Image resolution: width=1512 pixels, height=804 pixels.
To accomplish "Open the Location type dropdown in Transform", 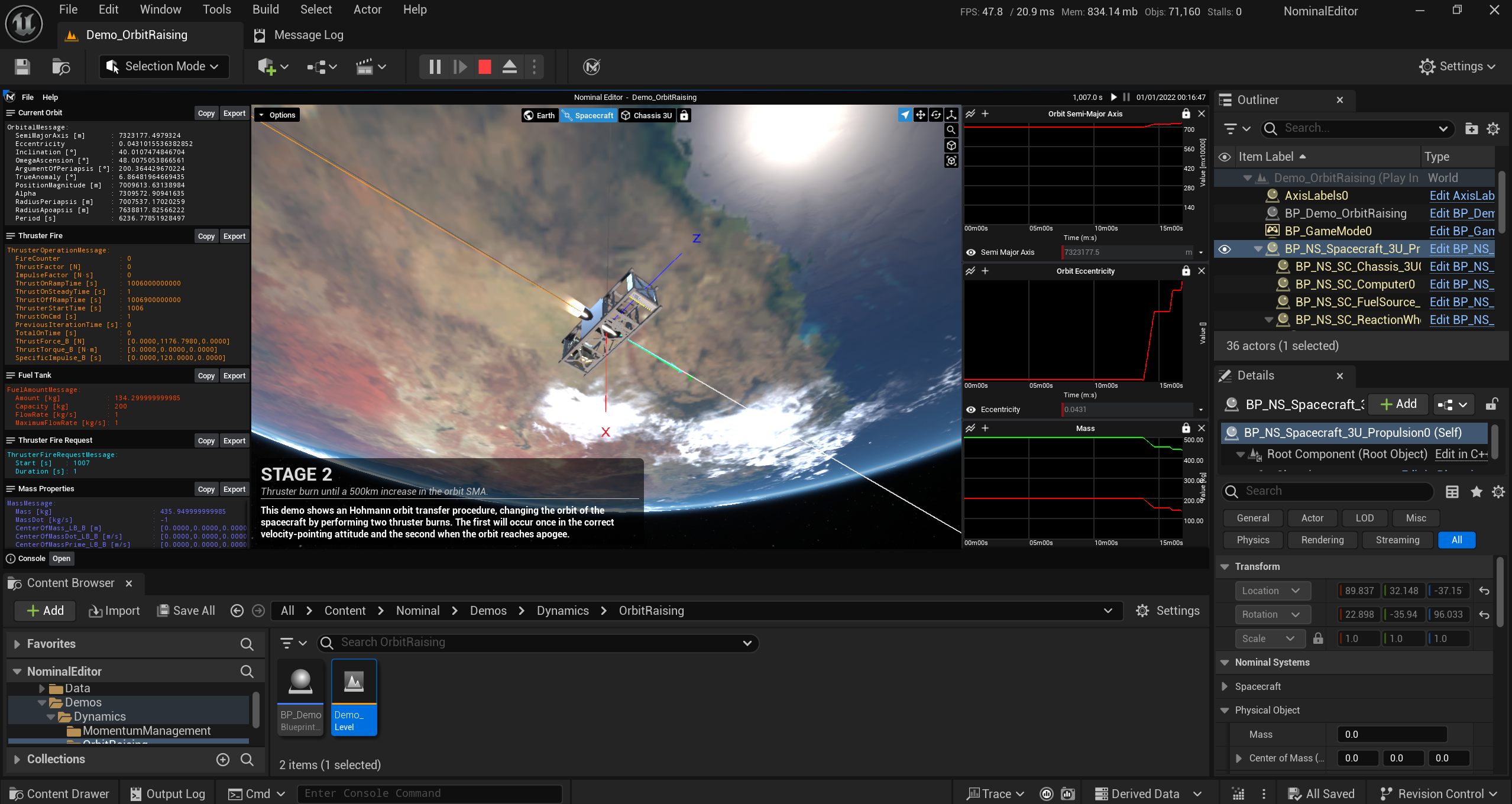I will click(1272, 591).
